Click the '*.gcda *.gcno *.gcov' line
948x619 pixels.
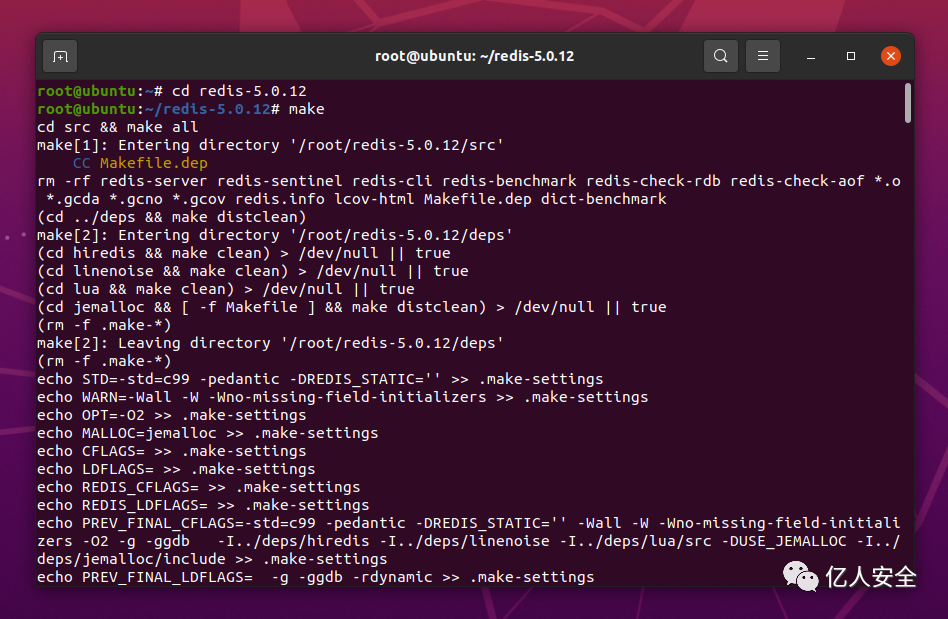[356, 199]
